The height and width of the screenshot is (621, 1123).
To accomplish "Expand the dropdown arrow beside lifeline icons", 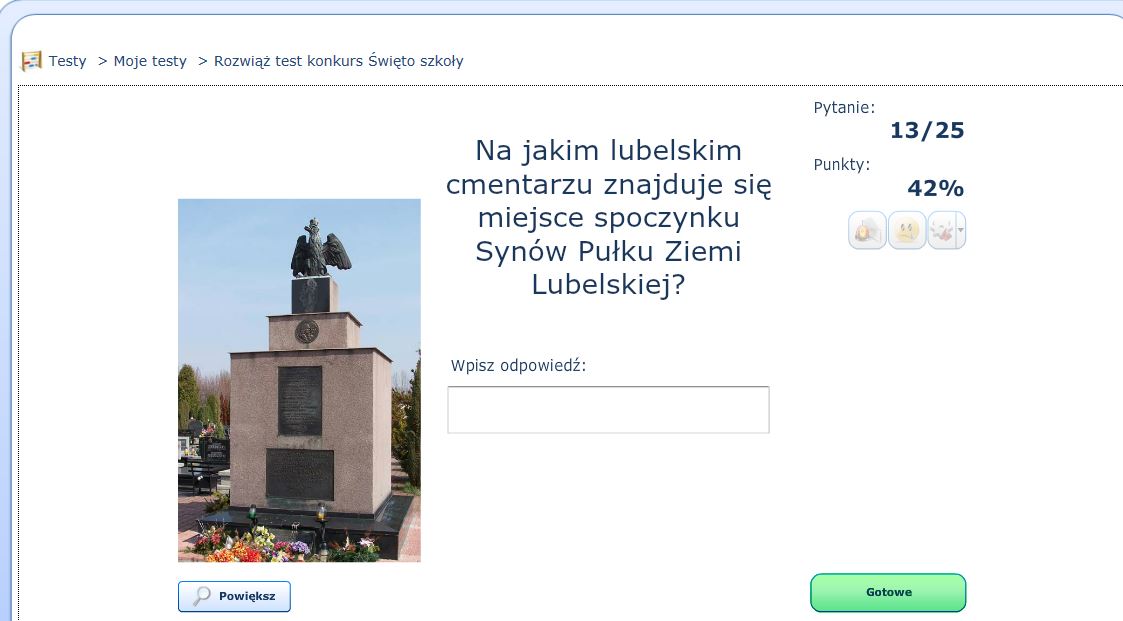I will (x=961, y=231).
